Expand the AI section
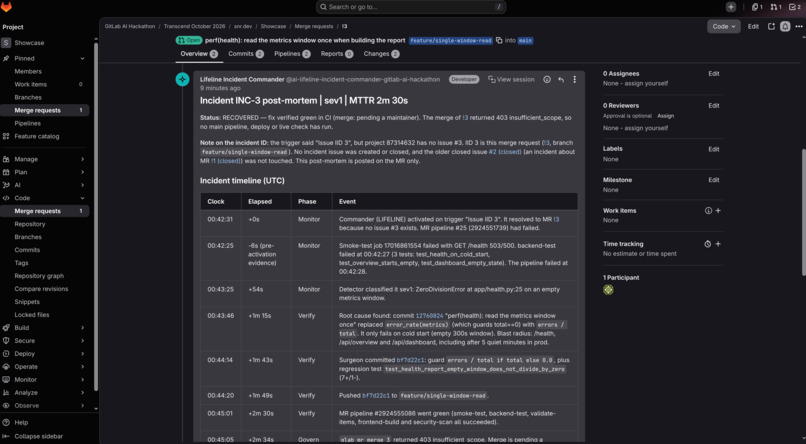The image size is (806, 444). coord(45,185)
